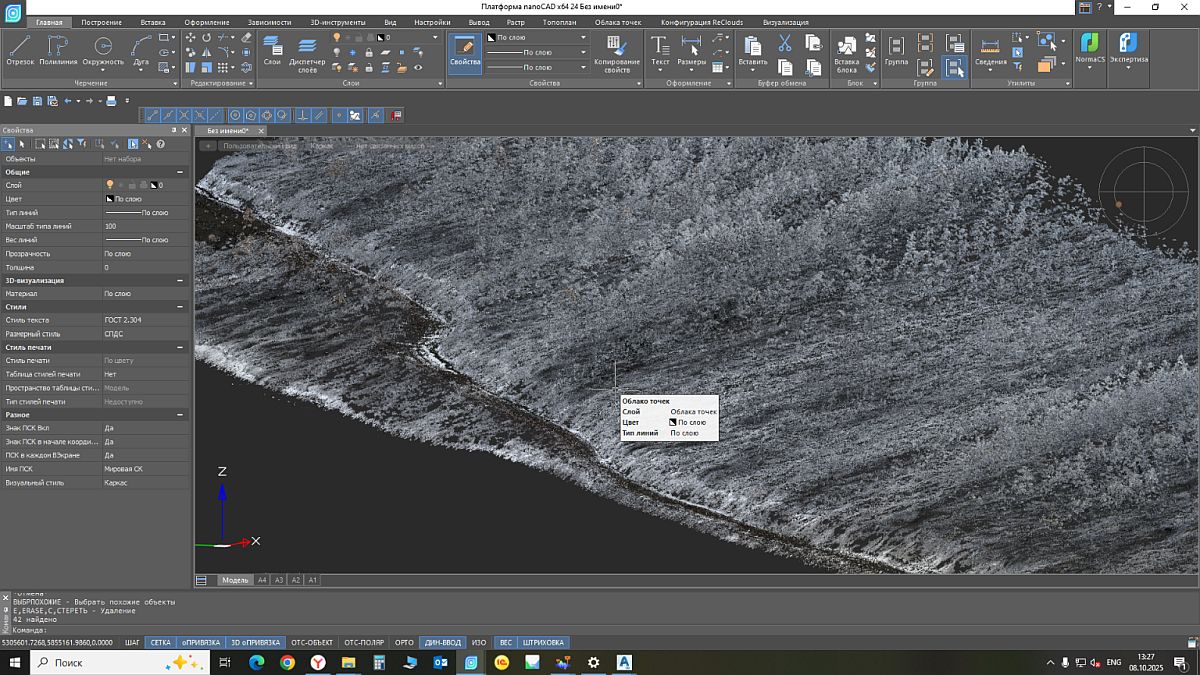Click the scissors cut icon
1200x675 pixels.
pyautogui.click(x=785, y=43)
